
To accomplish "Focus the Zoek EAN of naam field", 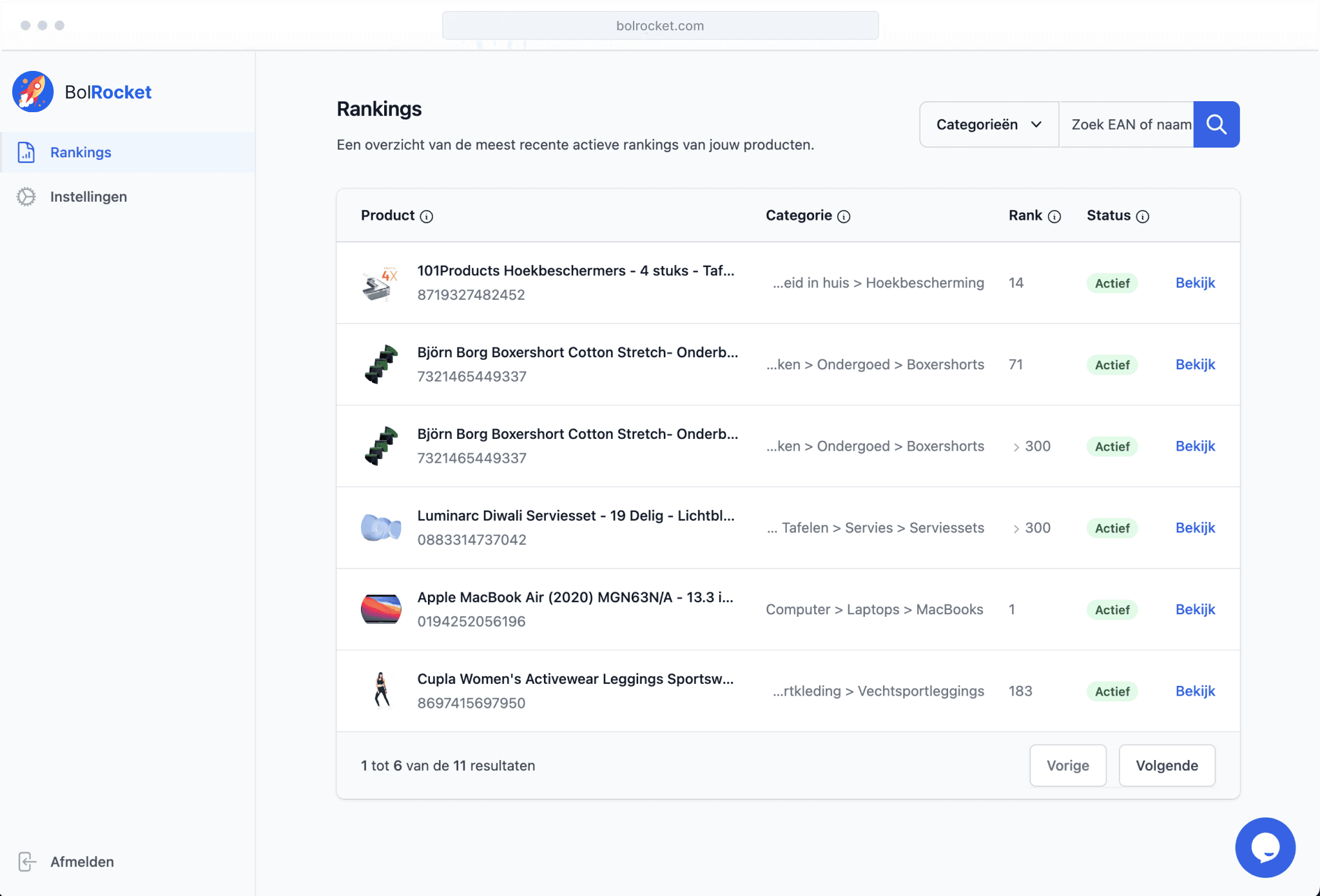I will (1127, 124).
